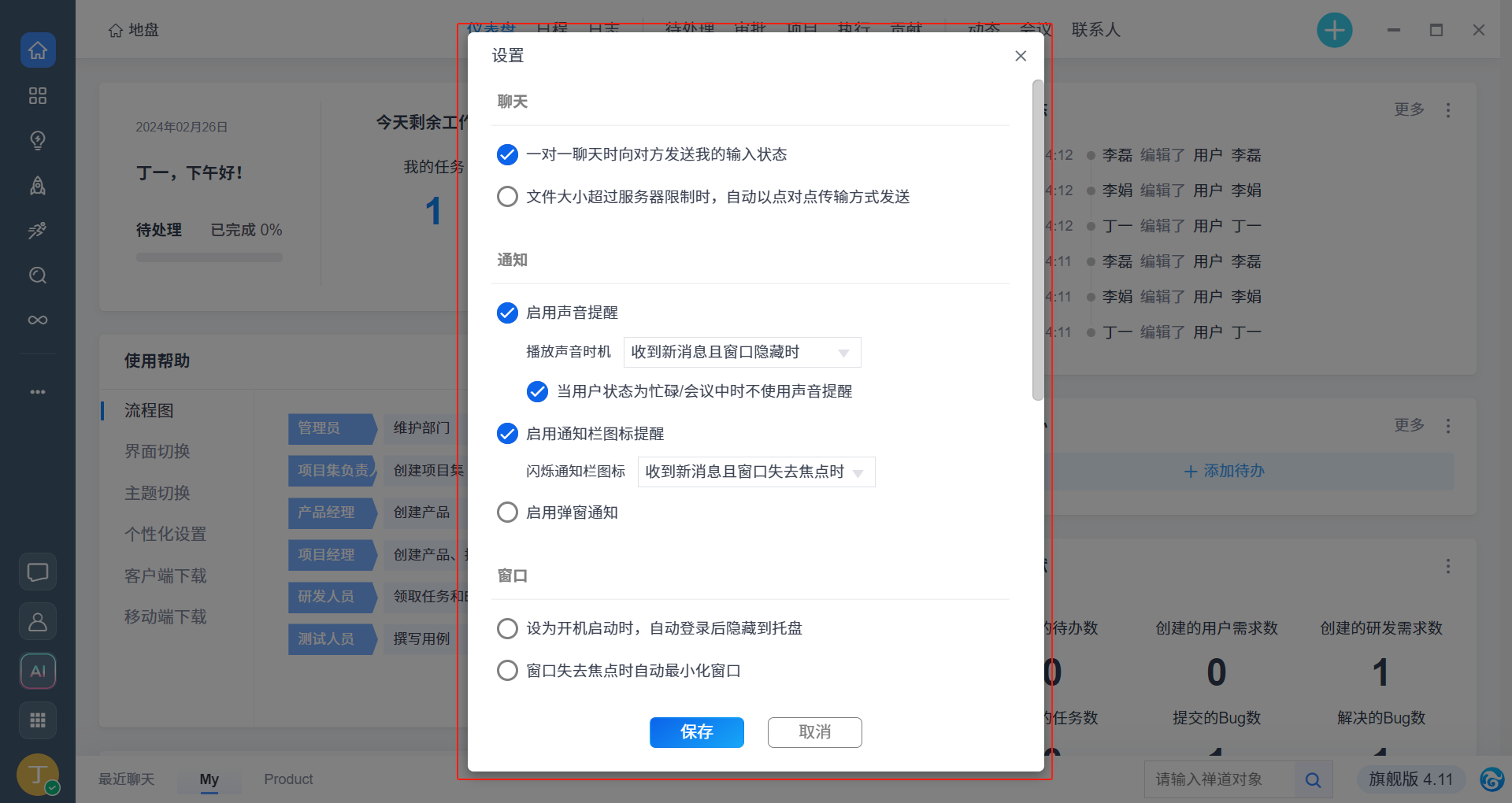Select 界面切换 in the 使用帮助 list

(157, 451)
